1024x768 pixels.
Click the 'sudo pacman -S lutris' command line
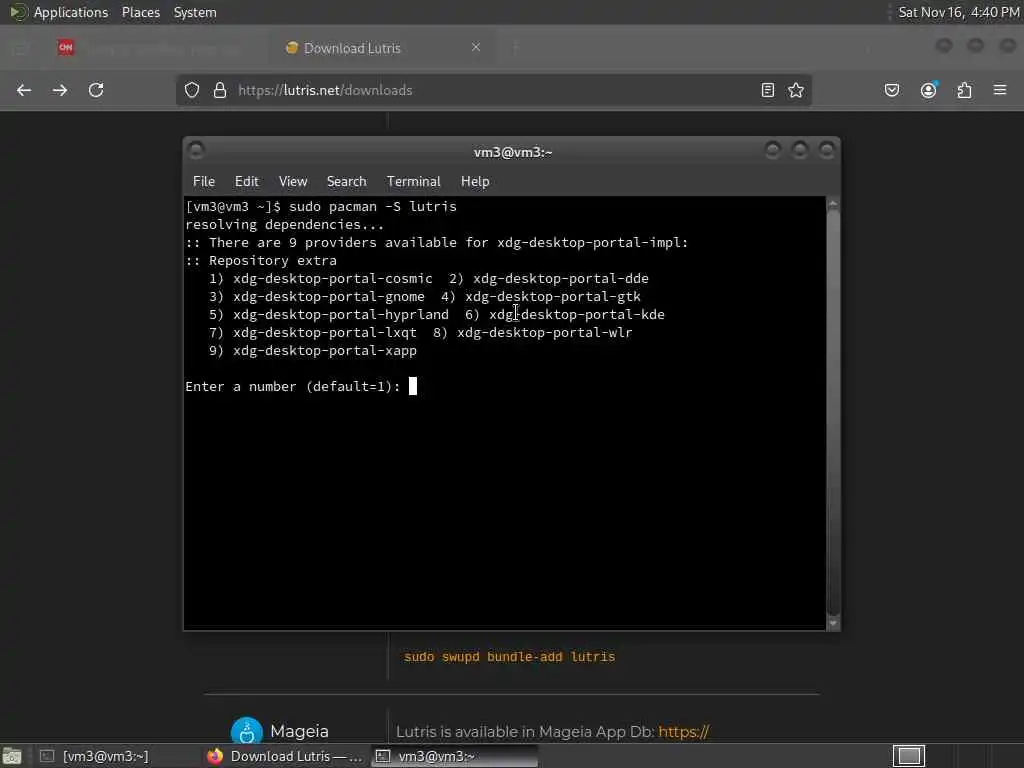[x=373, y=206]
